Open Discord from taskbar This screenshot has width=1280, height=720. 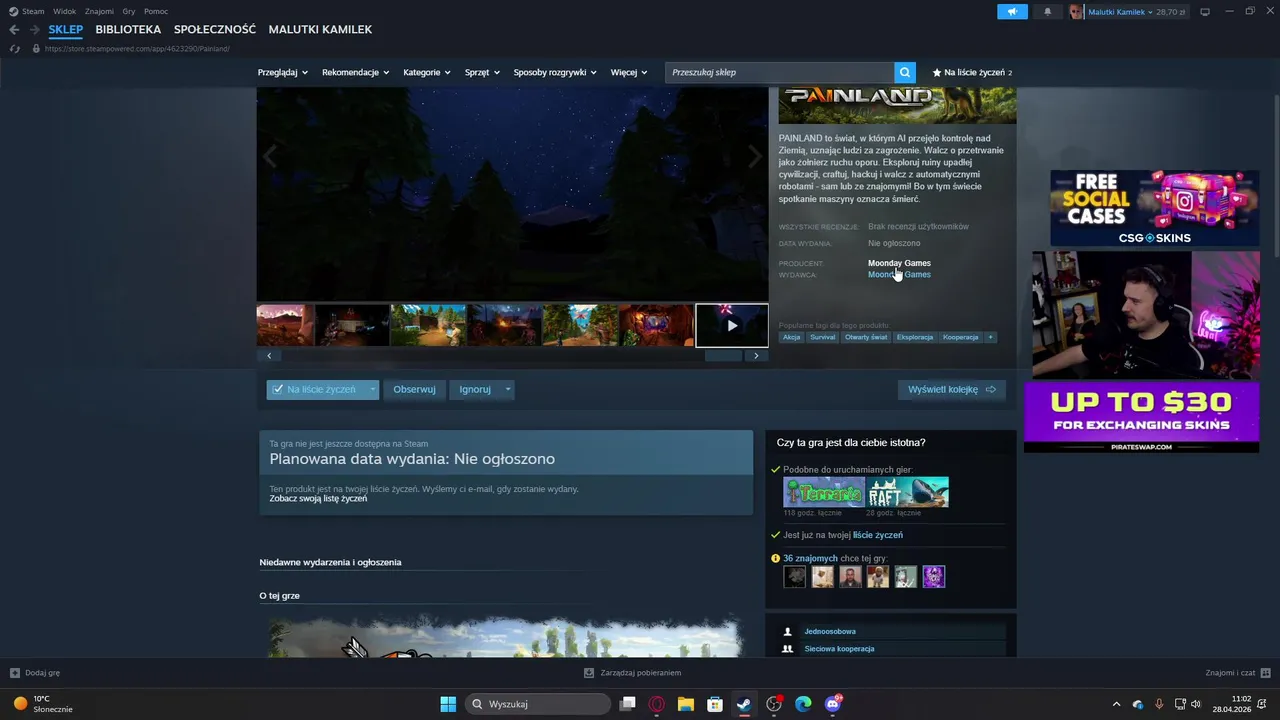[833, 704]
